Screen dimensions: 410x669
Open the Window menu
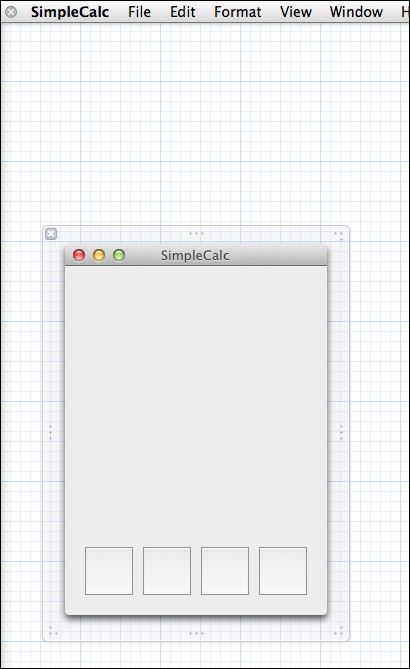coord(356,12)
